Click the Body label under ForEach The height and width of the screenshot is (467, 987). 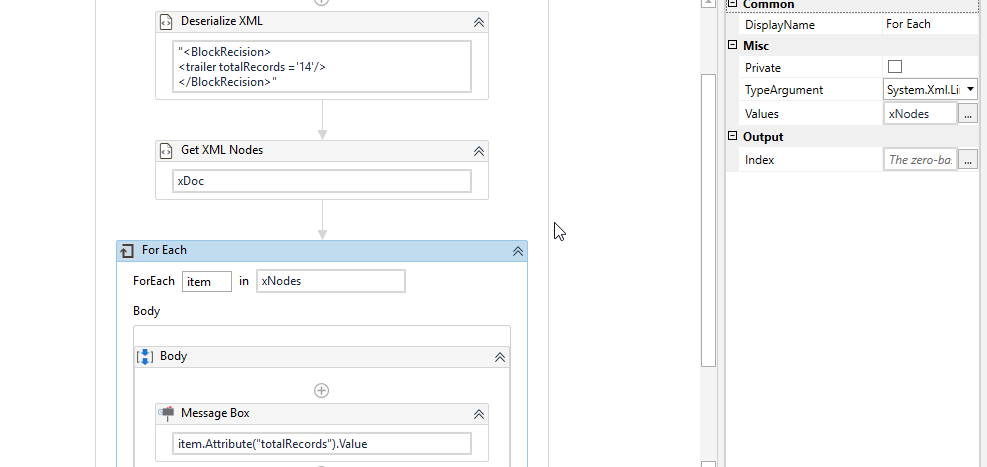(x=147, y=311)
